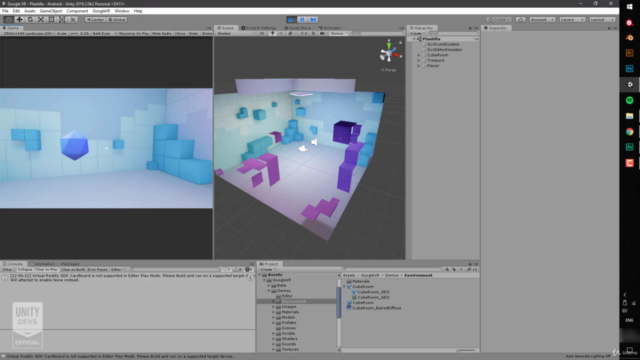Select GvrEditorEmulator in Hierarchy

(x=444, y=49)
